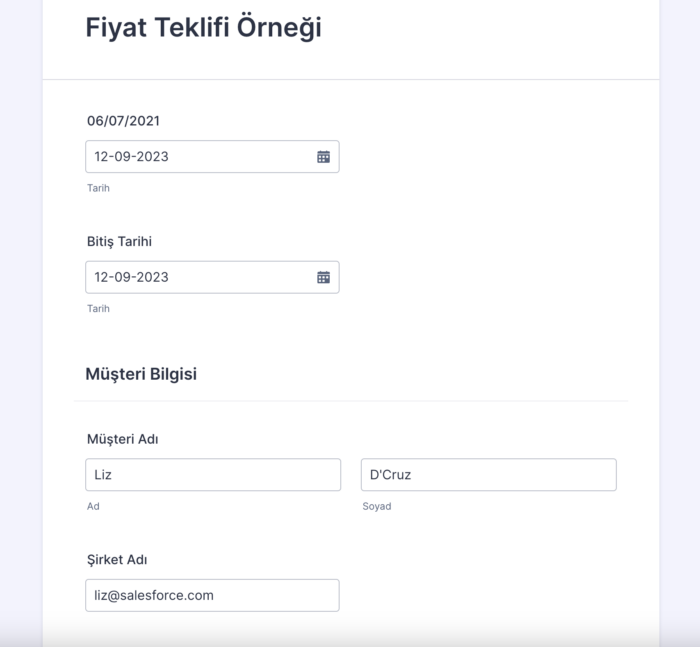Click the Bitiş Tarihi label
This screenshot has width=700, height=647.
(119, 241)
